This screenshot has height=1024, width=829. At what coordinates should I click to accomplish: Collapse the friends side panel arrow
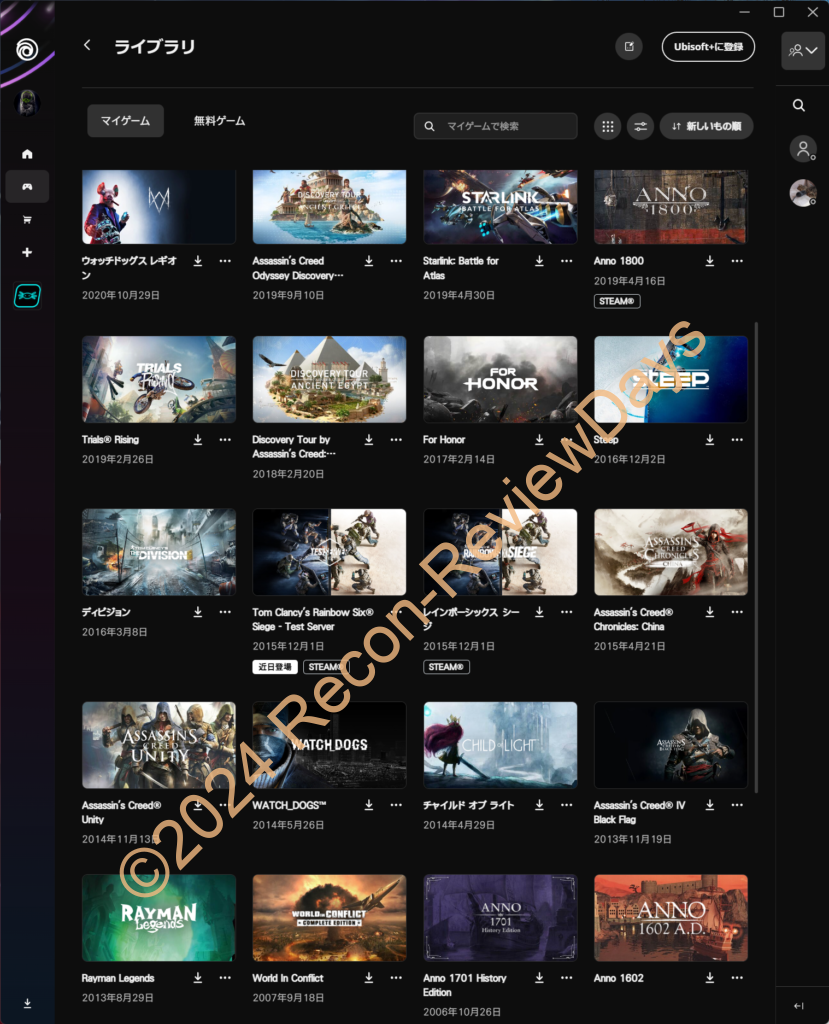point(798,1005)
